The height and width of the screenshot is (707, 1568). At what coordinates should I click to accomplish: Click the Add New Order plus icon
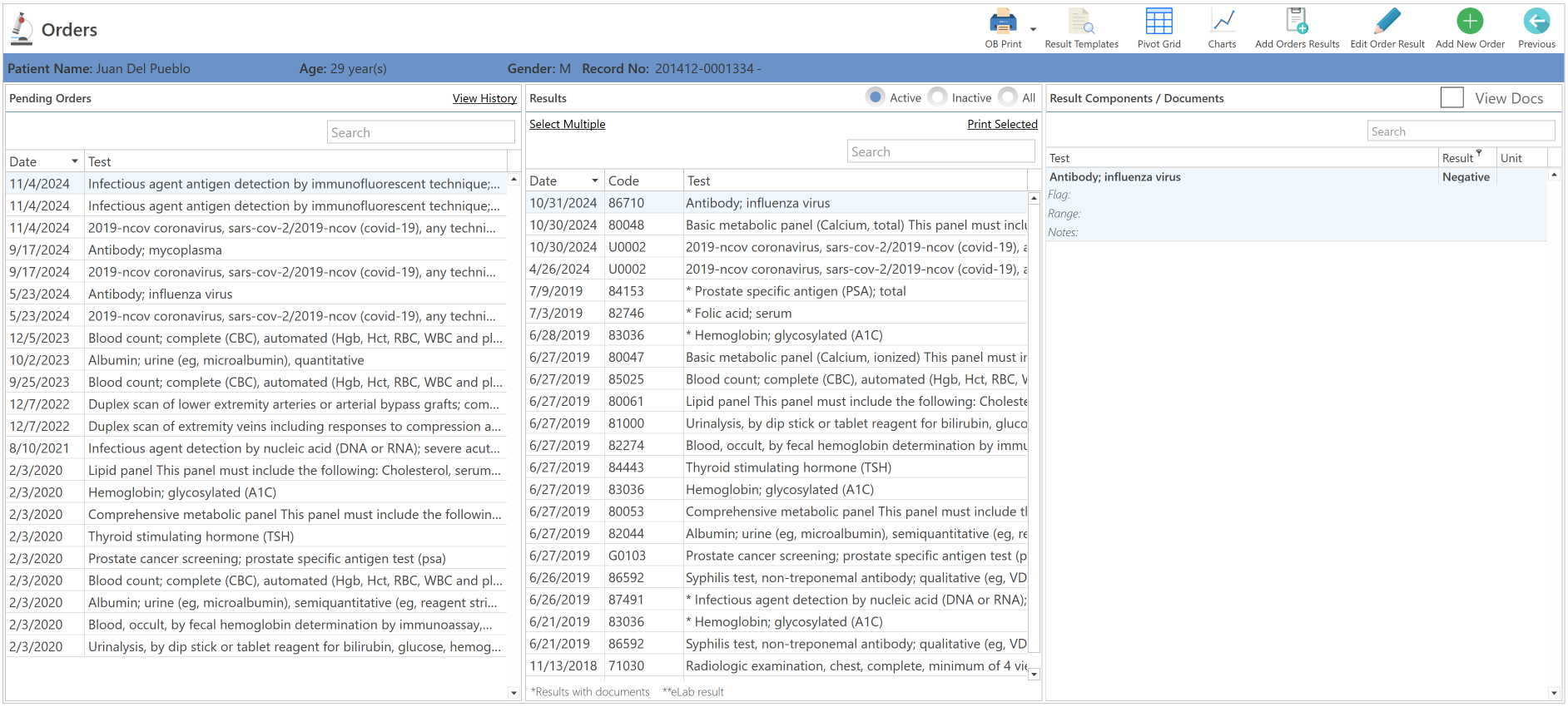(x=1470, y=21)
